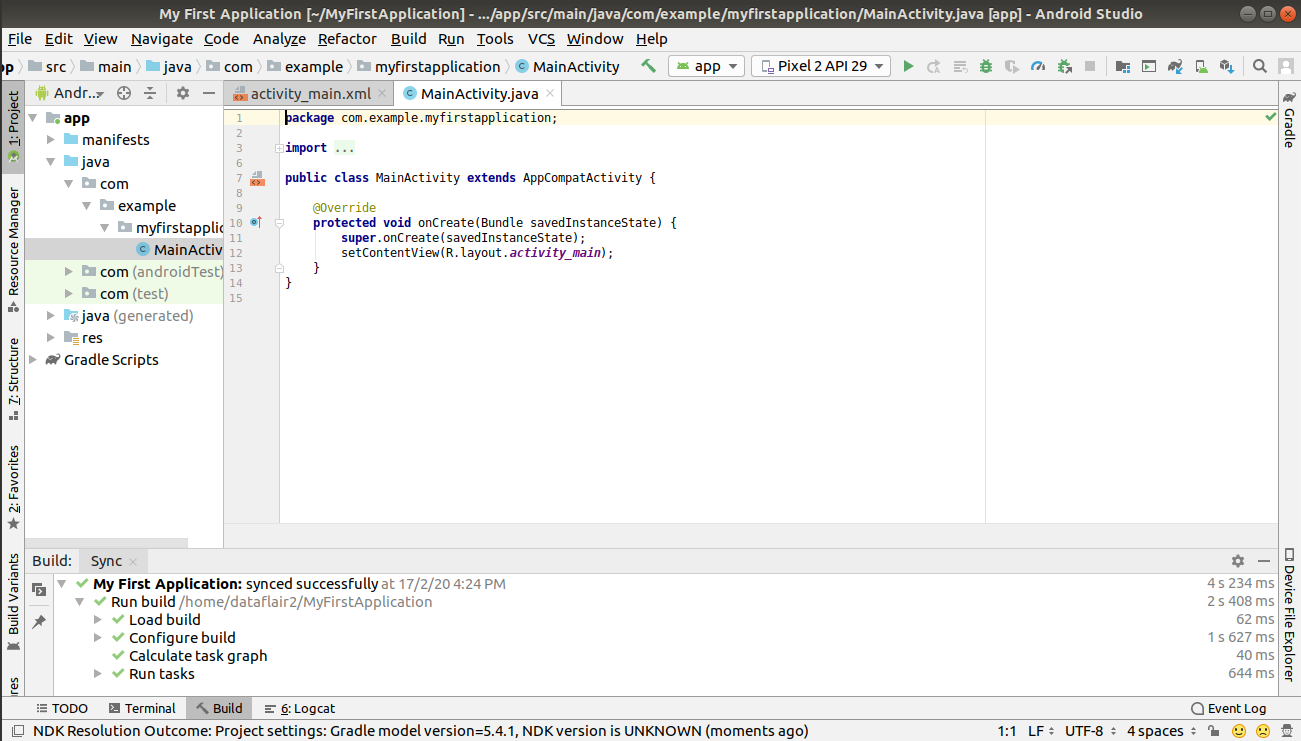This screenshot has height=741, width=1301.
Task: Switch to the activity_main.xml tab
Action: coord(310,94)
